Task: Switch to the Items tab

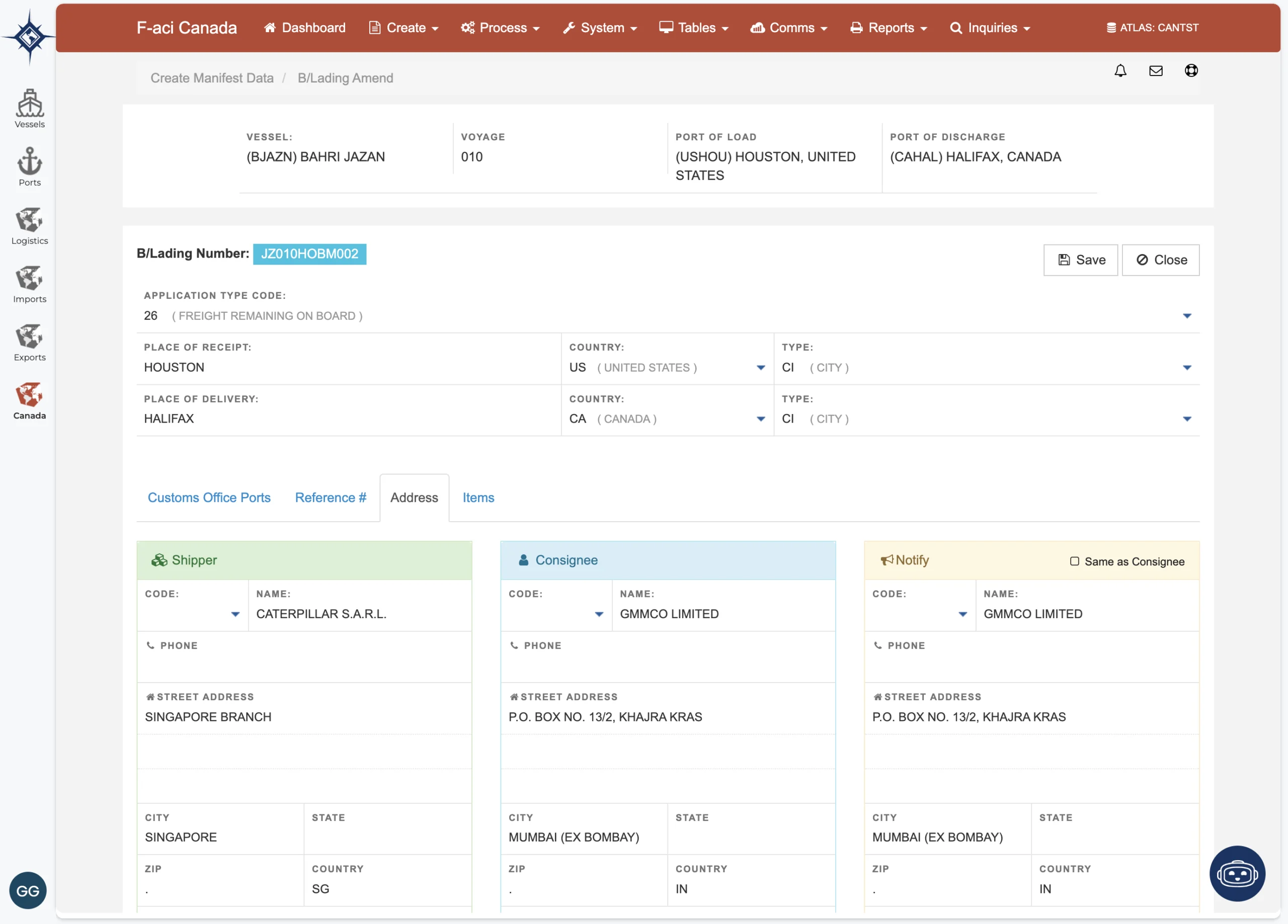Action: pyautogui.click(x=478, y=497)
